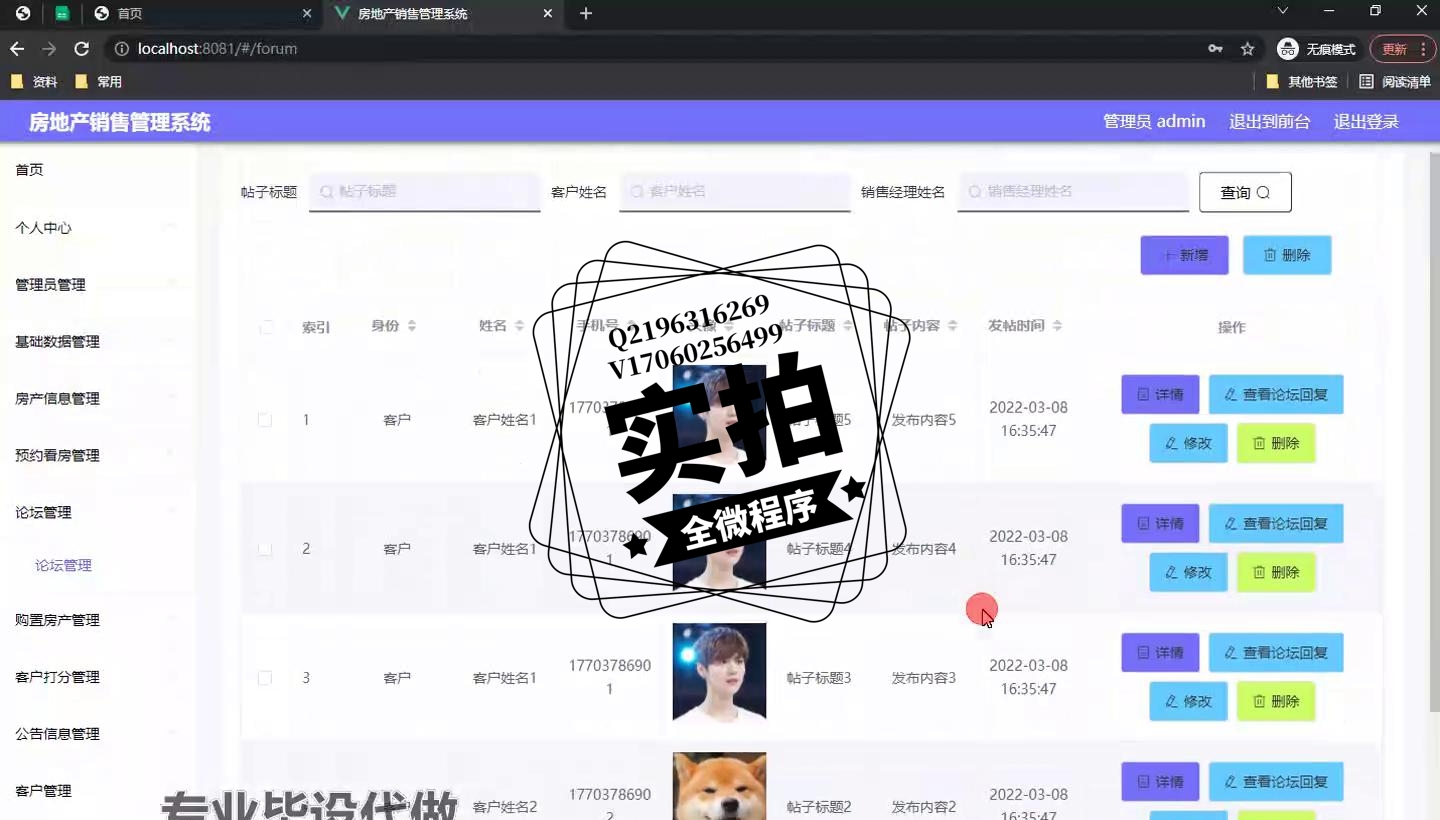1440x820 pixels.
Task: Switch to the 首页 browser tab
Action: point(200,14)
